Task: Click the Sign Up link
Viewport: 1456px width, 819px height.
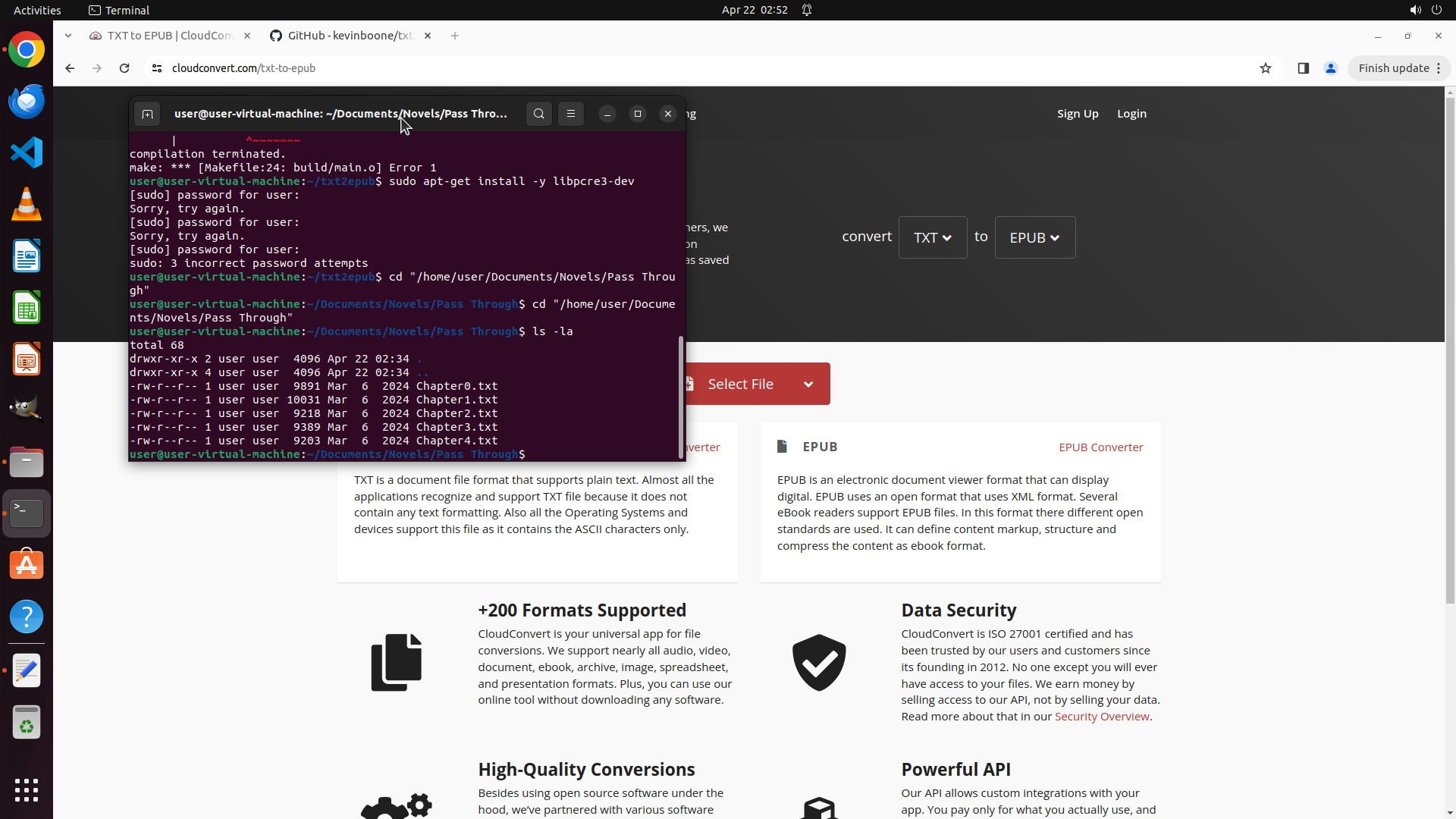Action: [1077, 114]
